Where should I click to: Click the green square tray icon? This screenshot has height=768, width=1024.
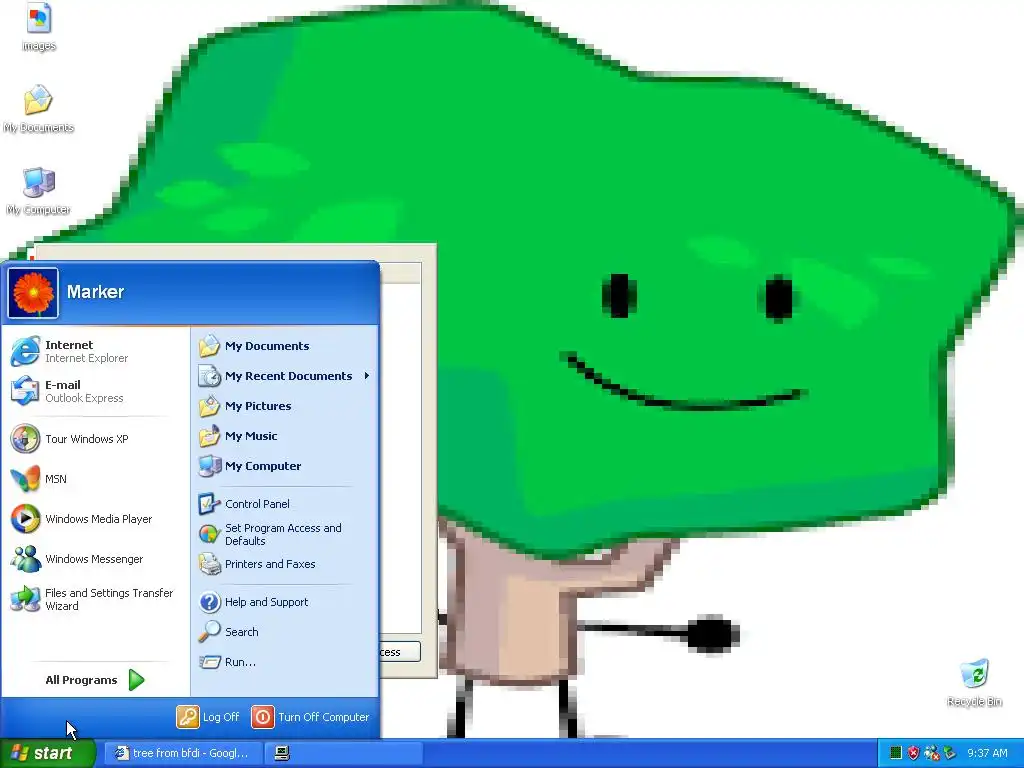coord(896,753)
